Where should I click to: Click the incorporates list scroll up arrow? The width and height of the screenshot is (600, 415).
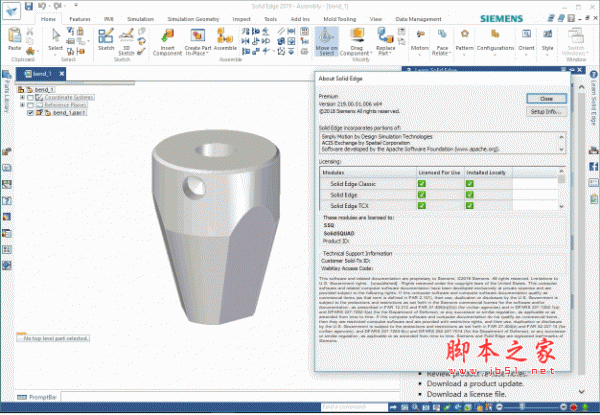click(x=562, y=137)
